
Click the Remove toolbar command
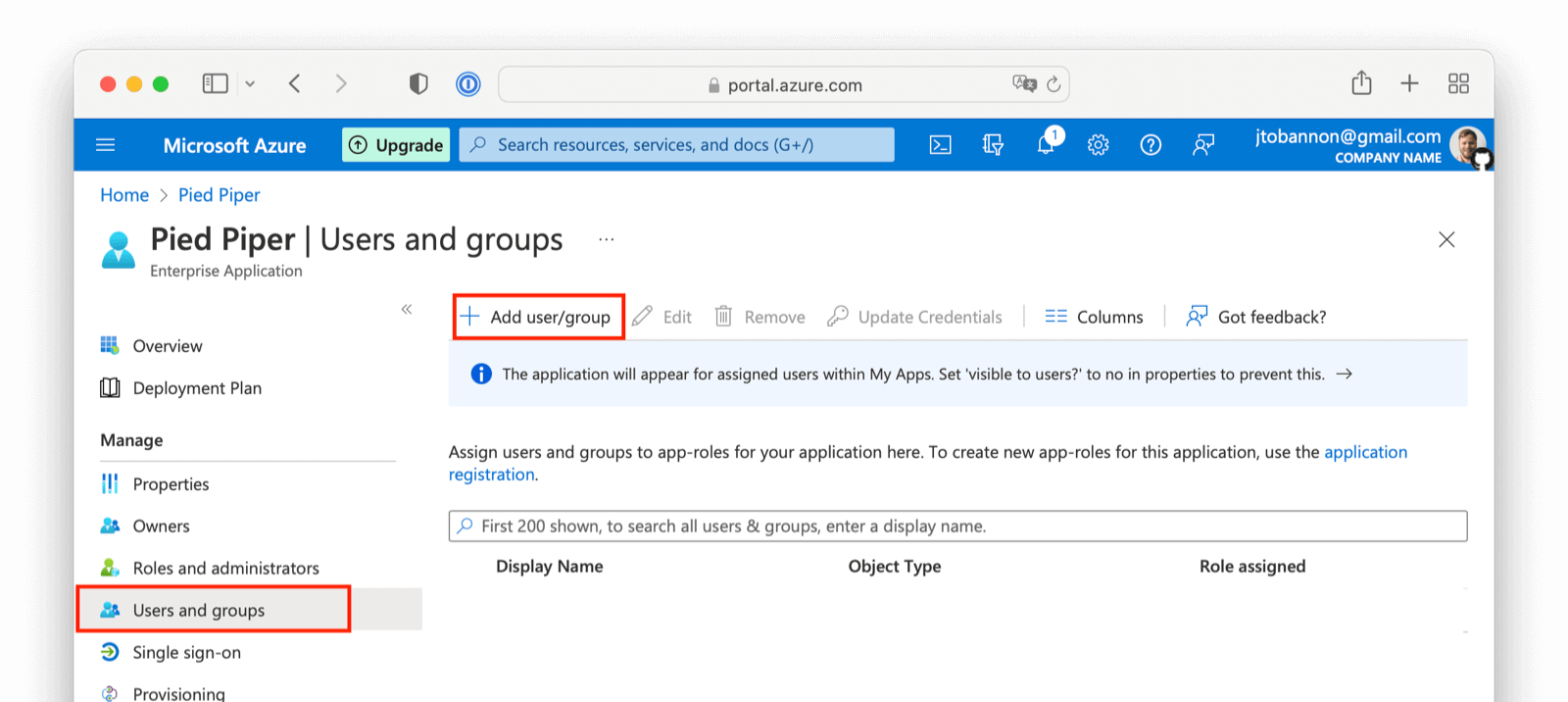pos(760,317)
